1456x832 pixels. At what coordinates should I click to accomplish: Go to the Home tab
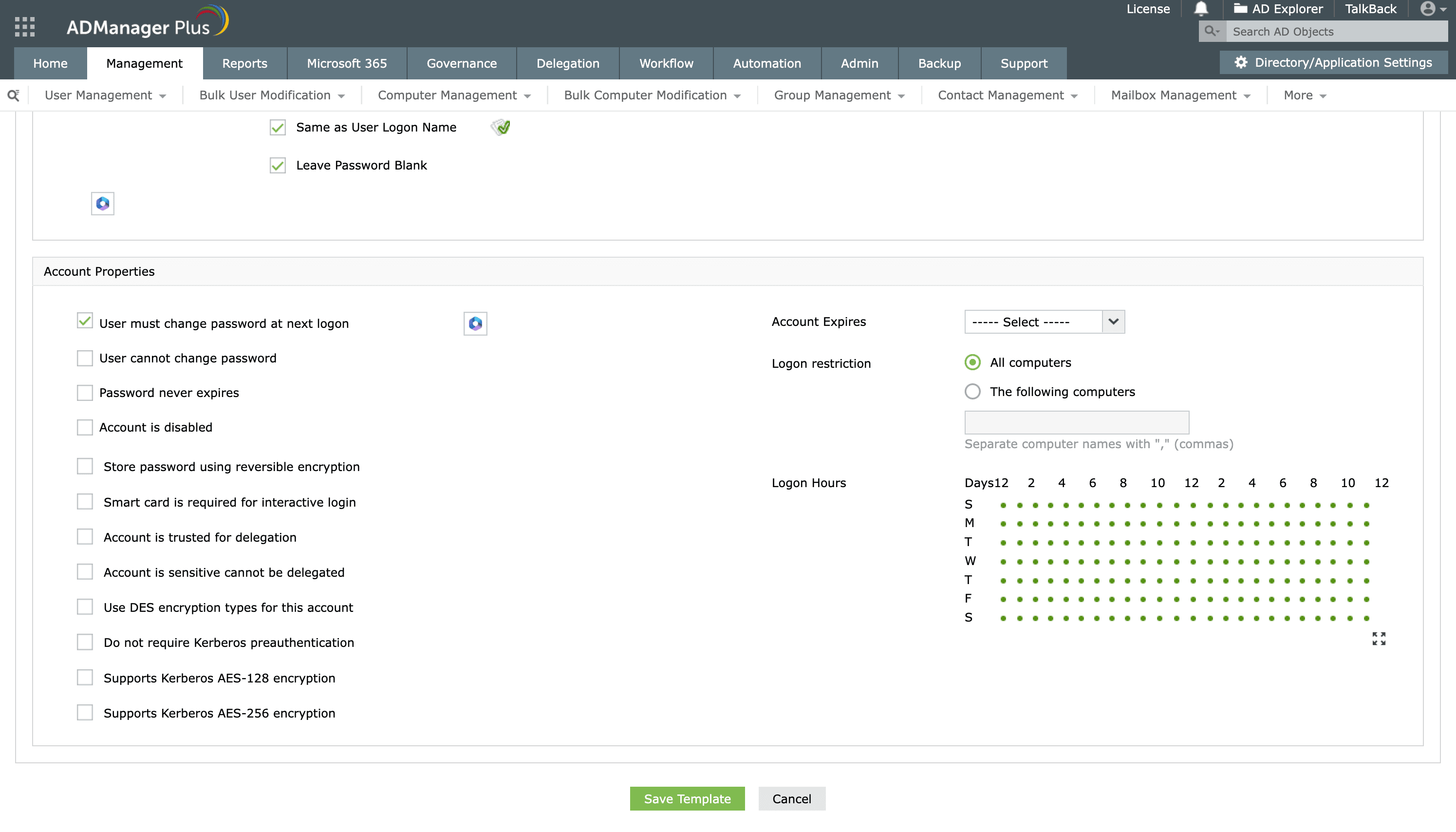pos(50,63)
